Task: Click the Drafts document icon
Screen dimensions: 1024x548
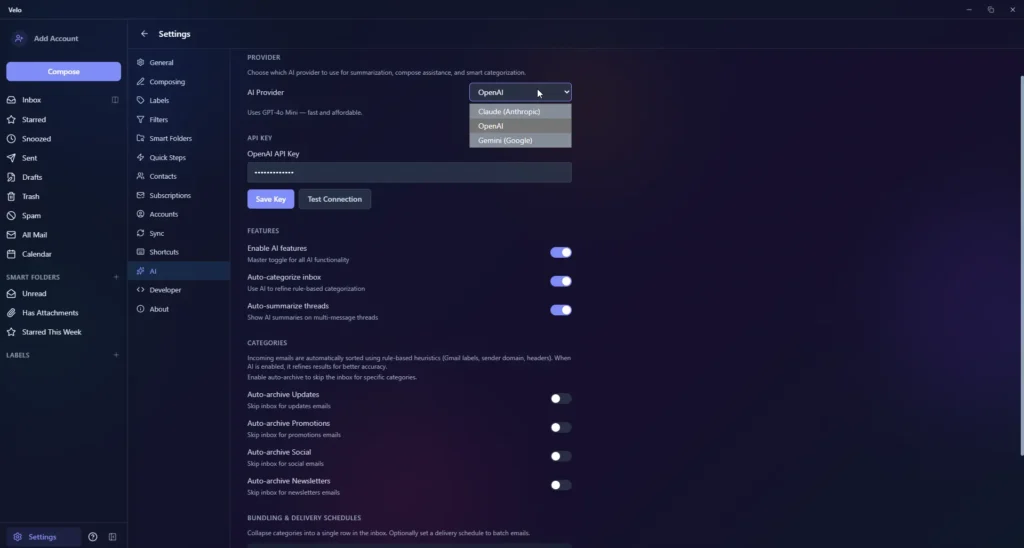Action: point(11,177)
